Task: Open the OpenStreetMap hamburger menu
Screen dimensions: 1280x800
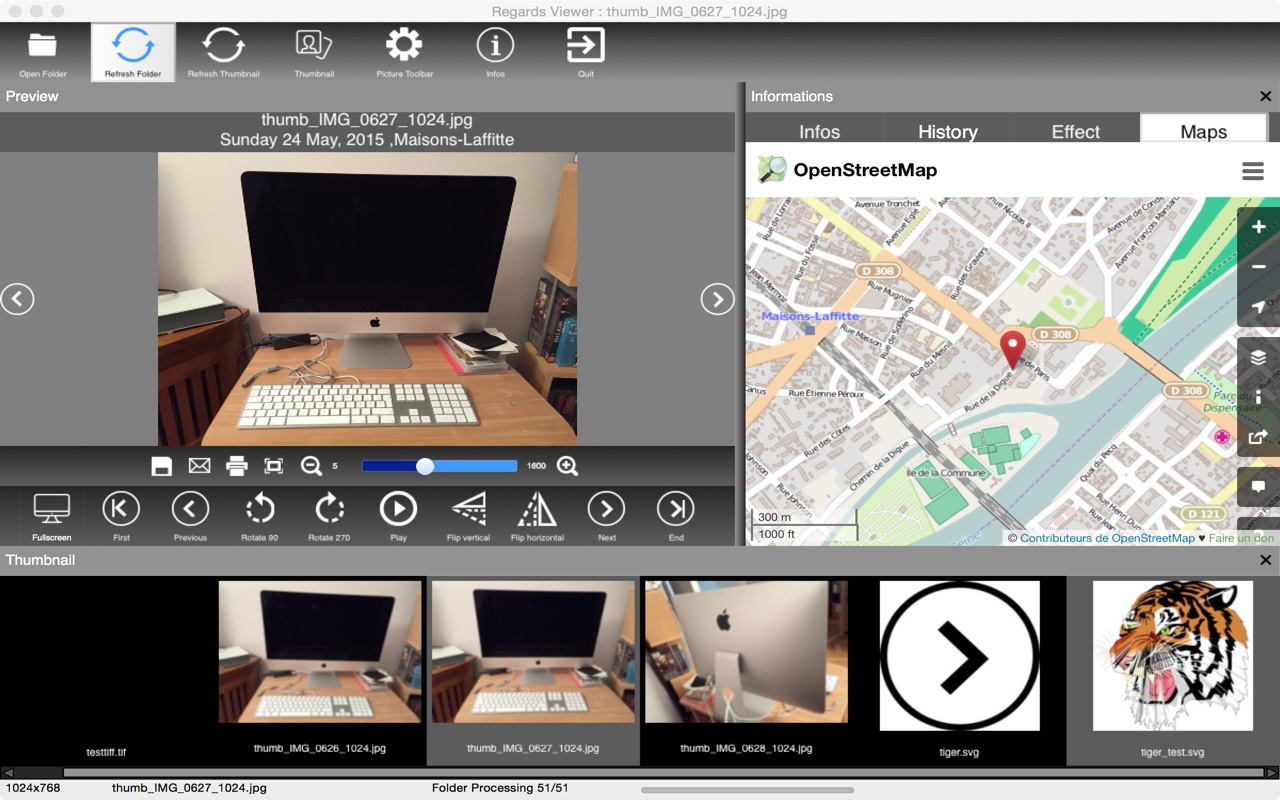Action: point(1252,171)
